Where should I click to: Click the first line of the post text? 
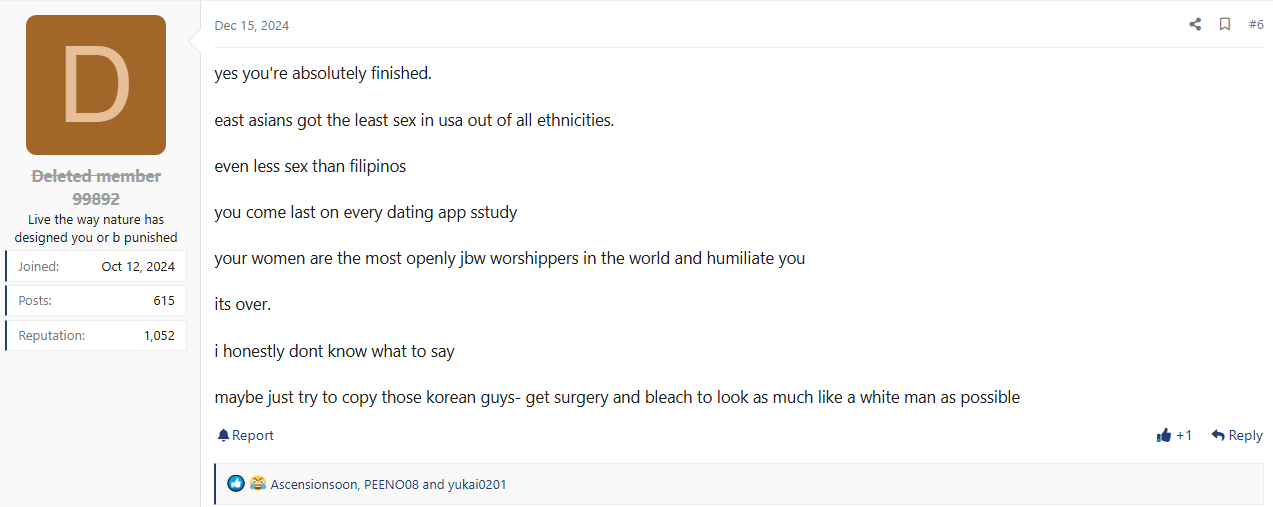coord(323,74)
